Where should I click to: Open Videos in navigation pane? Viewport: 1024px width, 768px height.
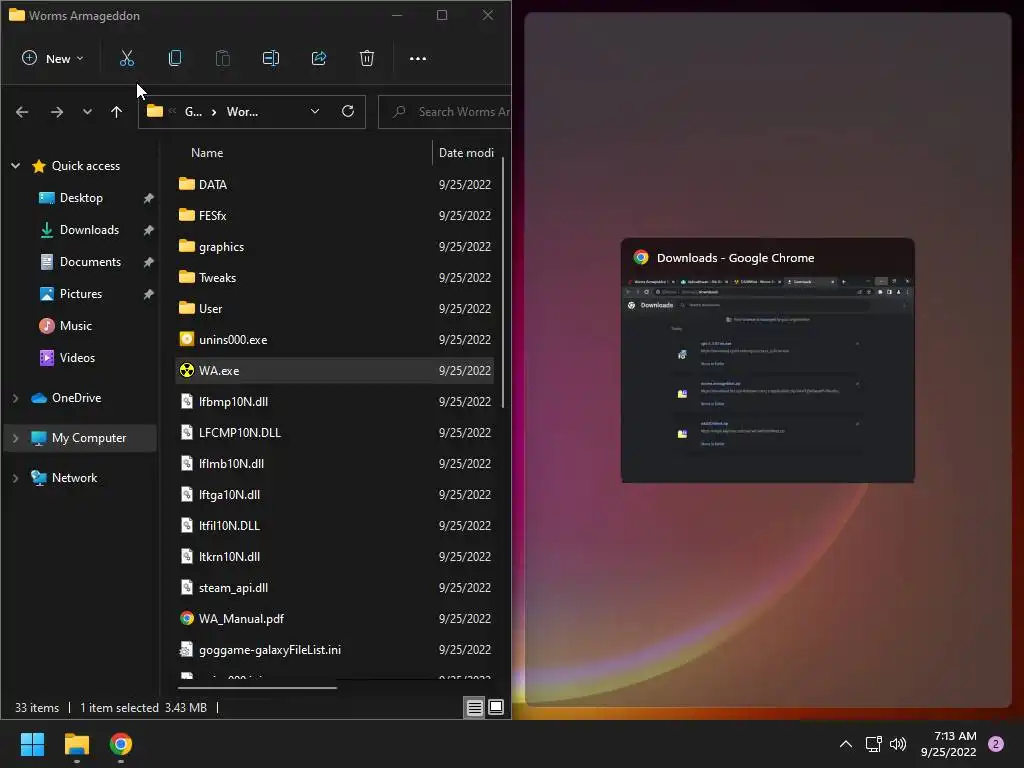[77, 358]
